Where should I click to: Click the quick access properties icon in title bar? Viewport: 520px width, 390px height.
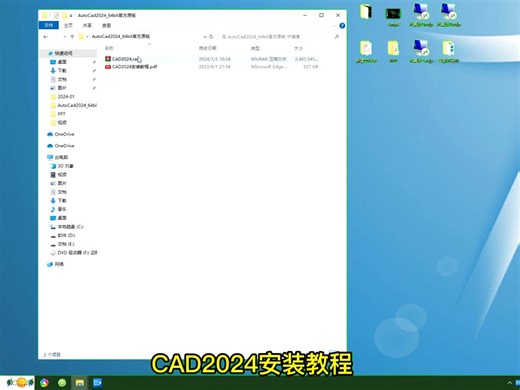tap(56, 15)
